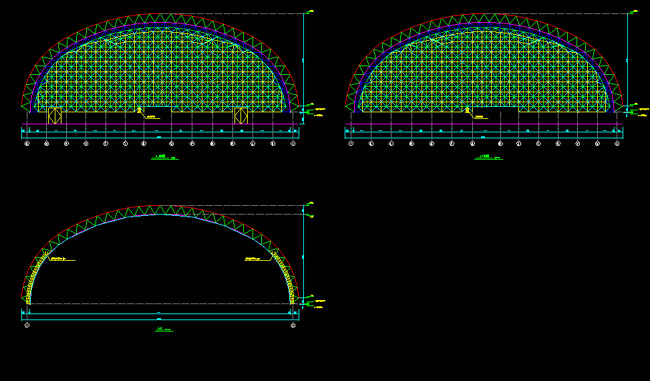Select the overall cyan dimension line under the arch section
Image resolution: width=650 pixels, height=381 pixels.
point(160,320)
